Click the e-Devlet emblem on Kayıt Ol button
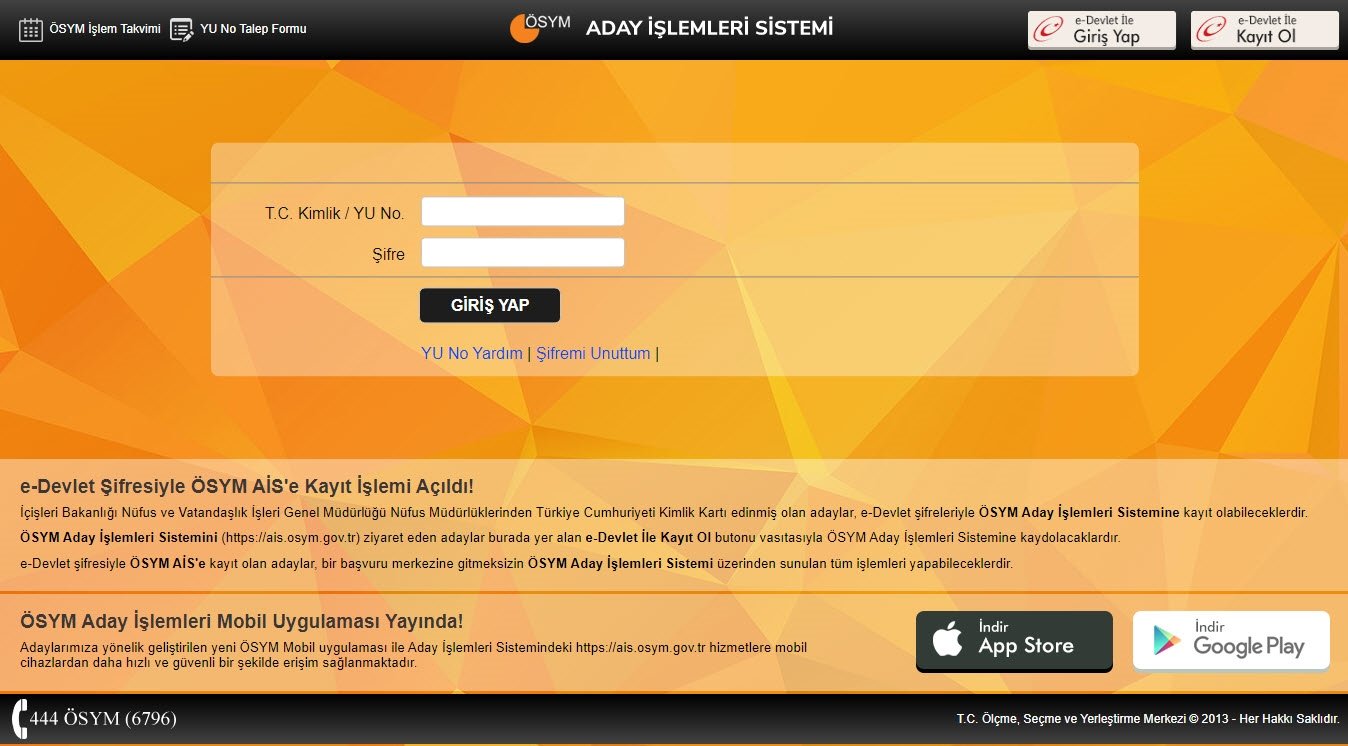This screenshot has height=746, width=1348. [x=1212, y=30]
